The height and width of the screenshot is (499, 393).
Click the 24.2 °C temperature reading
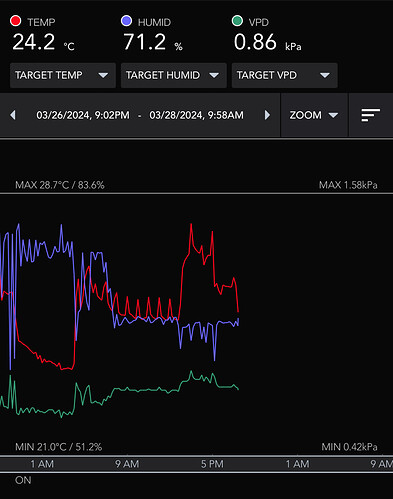[x=43, y=42]
